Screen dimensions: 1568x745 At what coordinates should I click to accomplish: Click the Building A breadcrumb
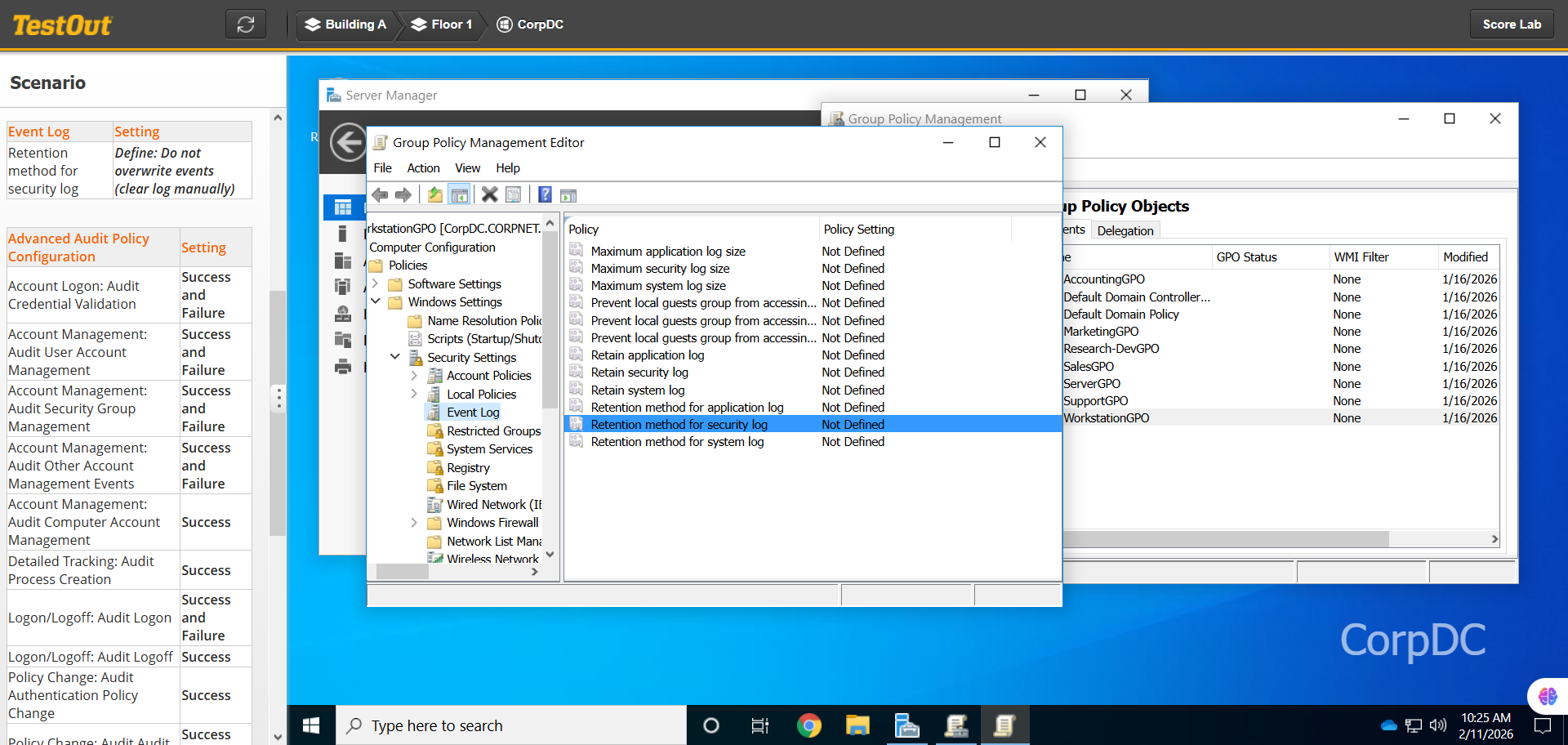tap(345, 25)
